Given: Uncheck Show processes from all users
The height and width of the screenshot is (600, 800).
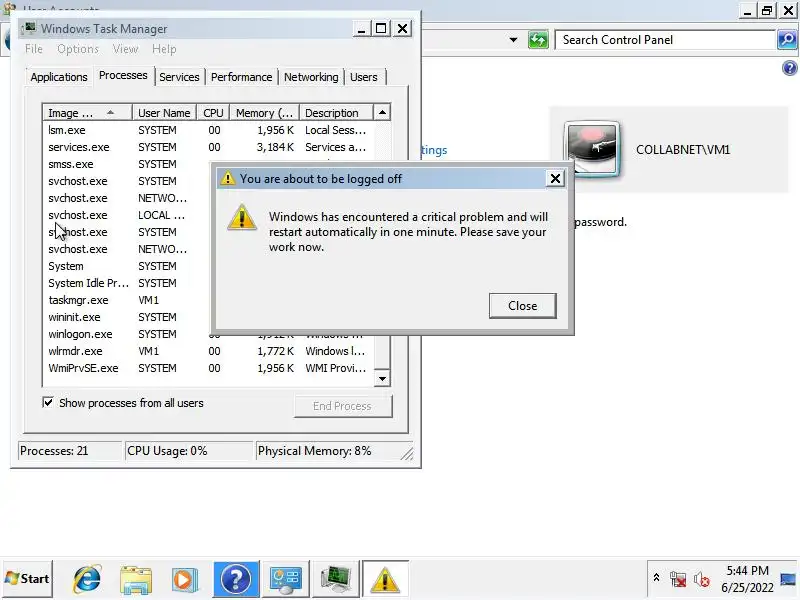Looking at the screenshot, I should tap(48, 403).
